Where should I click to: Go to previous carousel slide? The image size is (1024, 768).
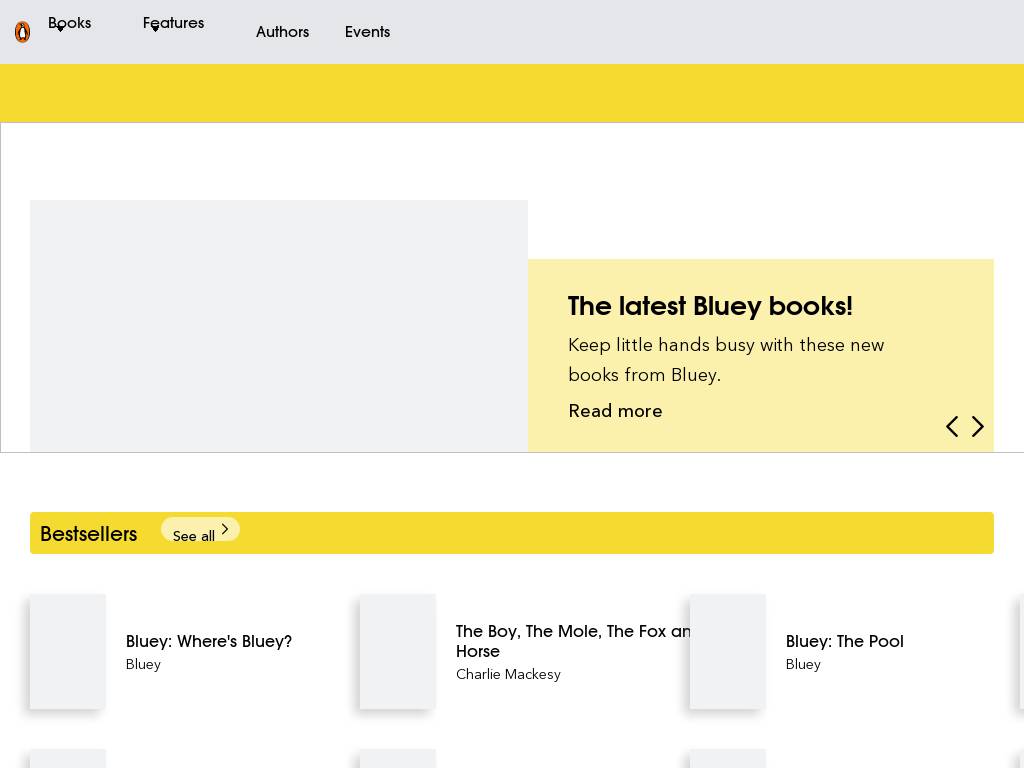[952, 427]
